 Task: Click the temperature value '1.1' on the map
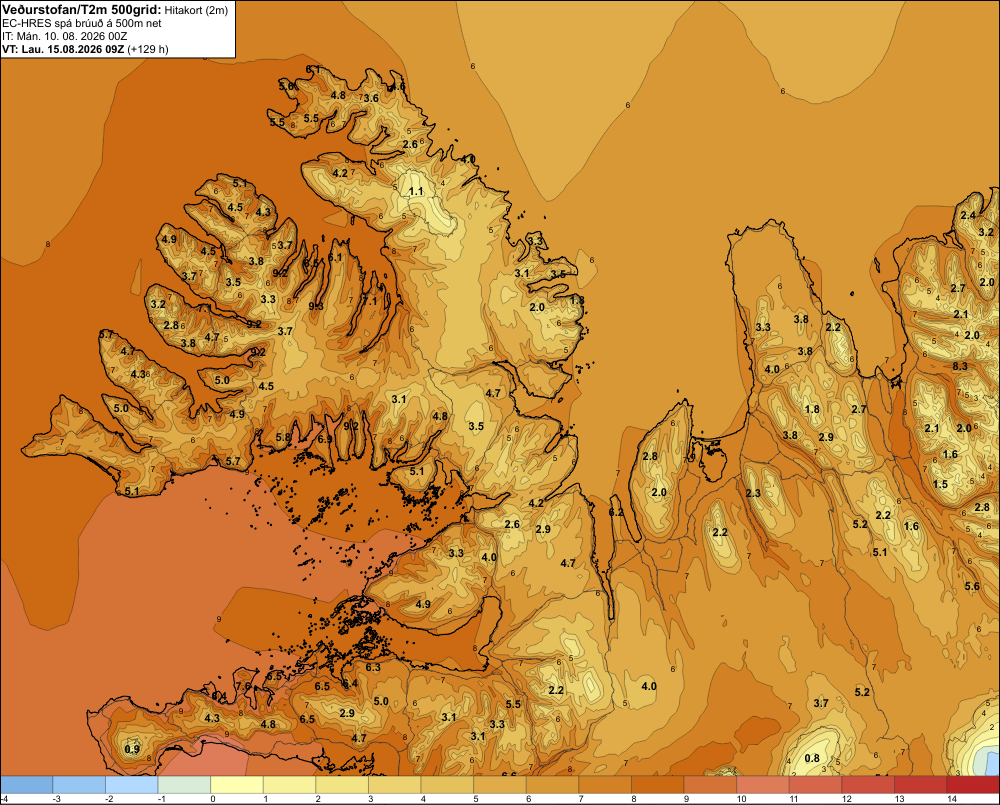416,191
